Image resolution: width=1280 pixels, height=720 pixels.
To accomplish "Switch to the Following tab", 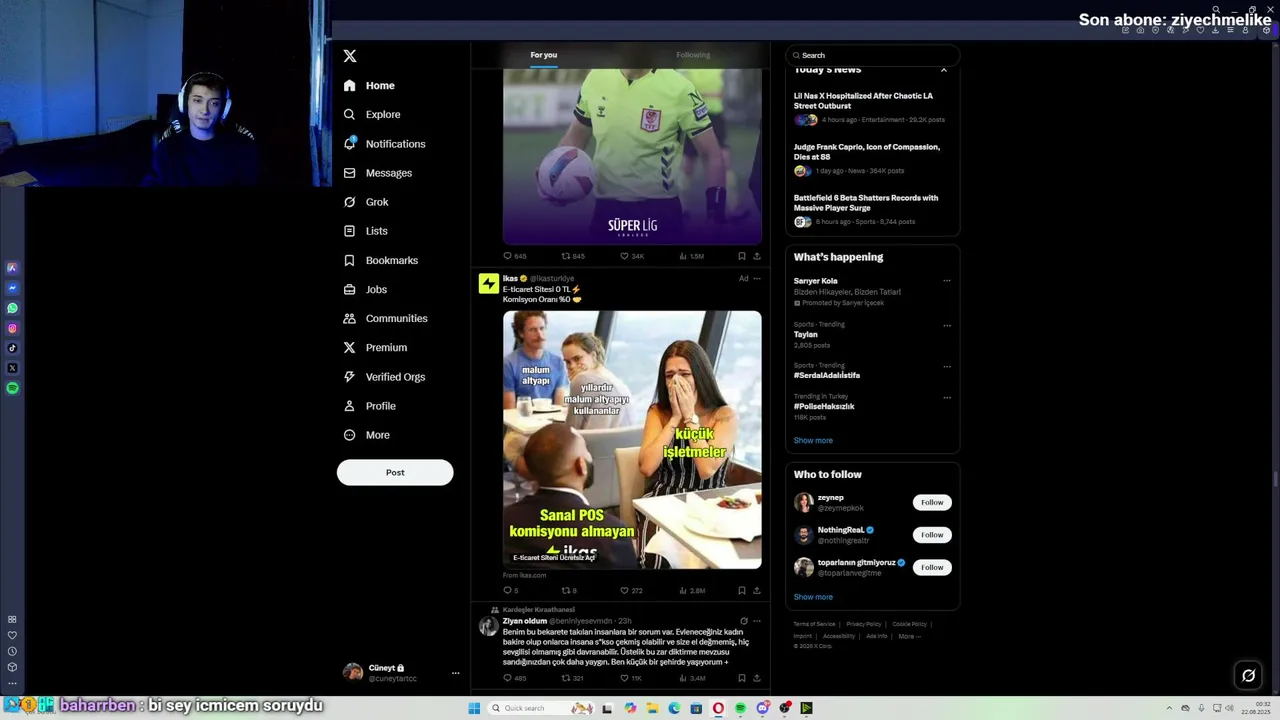I will point(693,55).
